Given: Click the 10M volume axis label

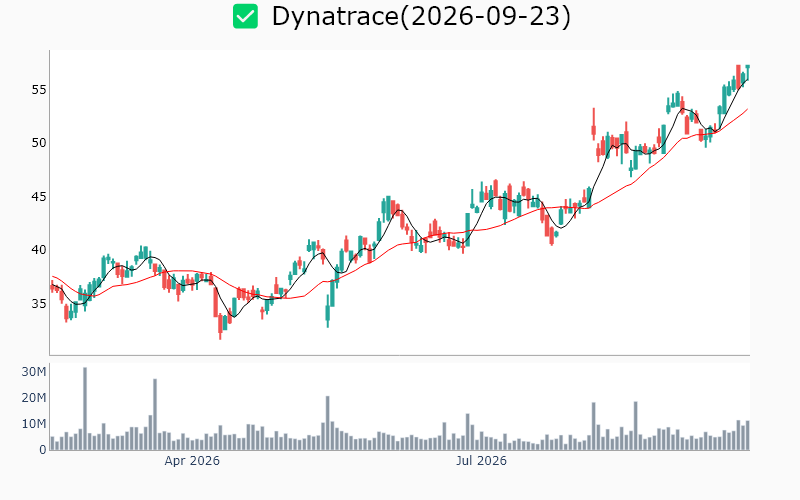Looking at the screenshot, I should [34, 424].
